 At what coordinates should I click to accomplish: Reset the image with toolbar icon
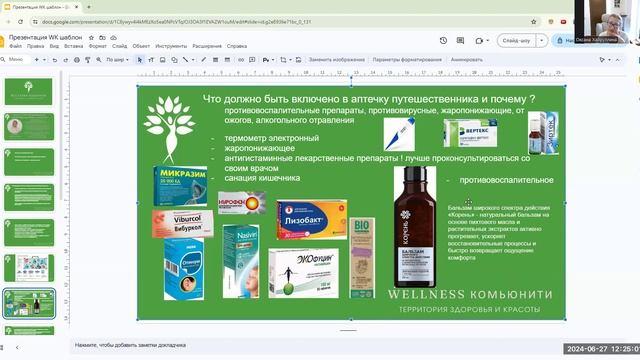[x=298, y=60]
